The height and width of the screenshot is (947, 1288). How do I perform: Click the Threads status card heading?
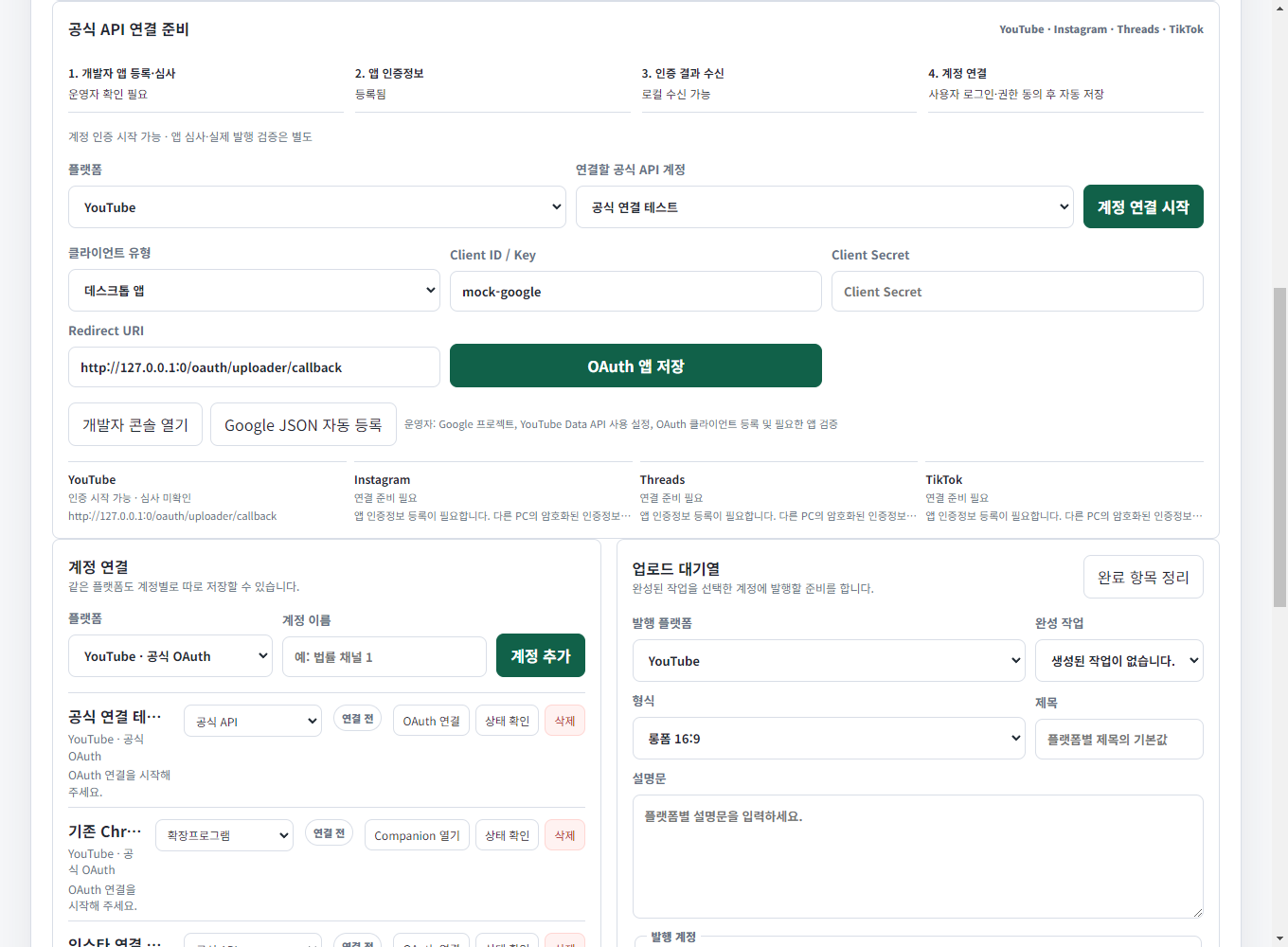[662, 480]
